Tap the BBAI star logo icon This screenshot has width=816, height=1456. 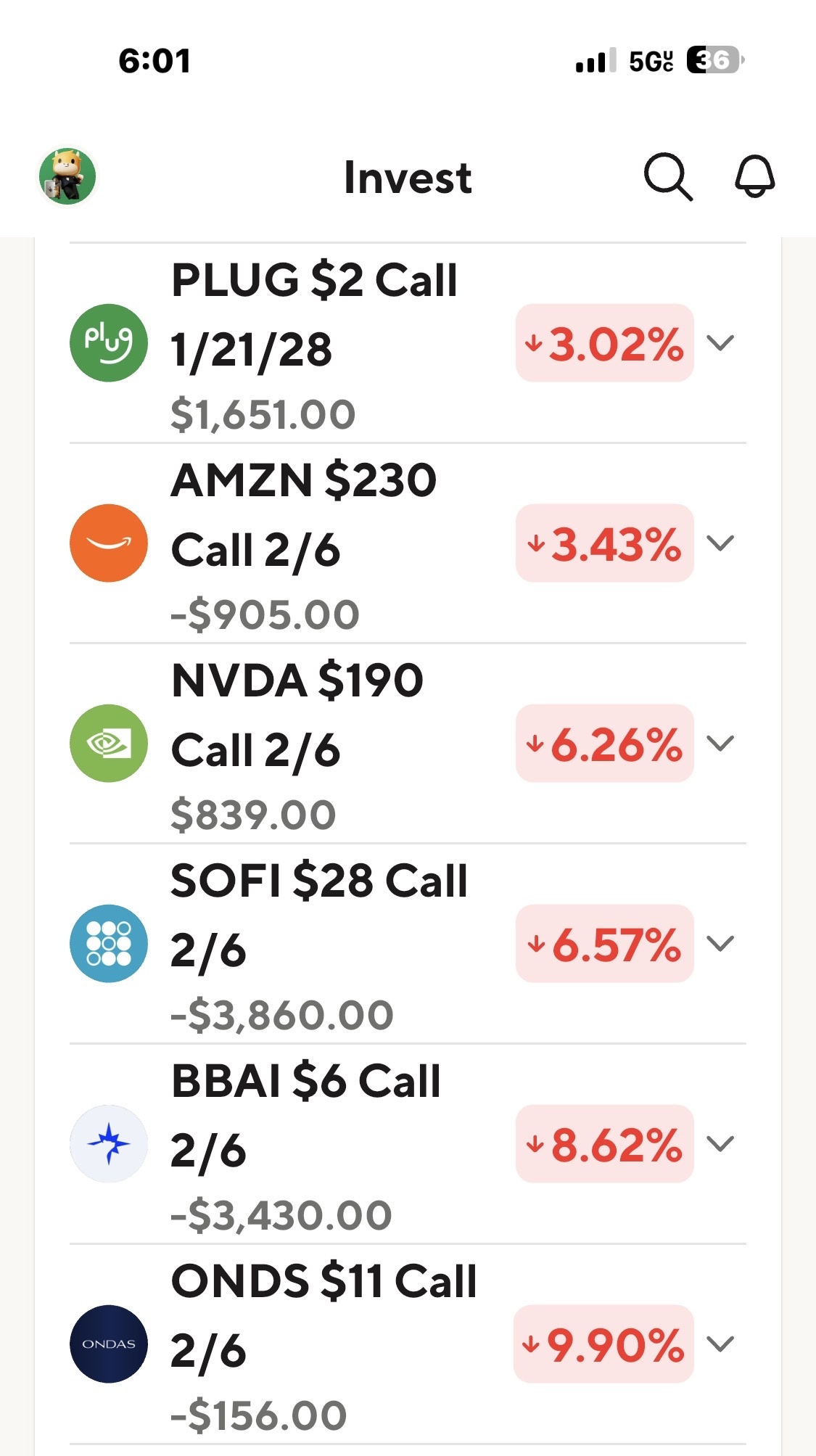pos(109,1143)
